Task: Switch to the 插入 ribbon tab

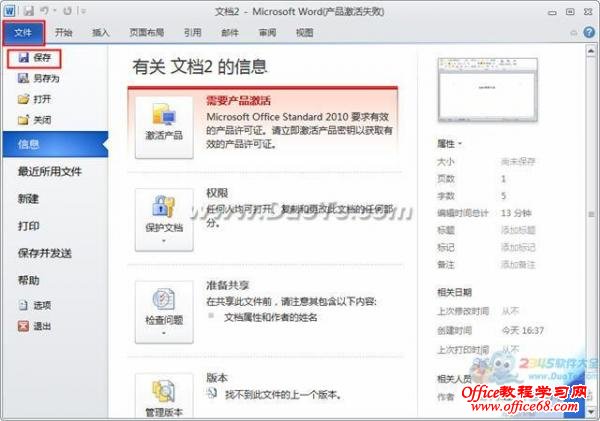Action: coord(101,33)
